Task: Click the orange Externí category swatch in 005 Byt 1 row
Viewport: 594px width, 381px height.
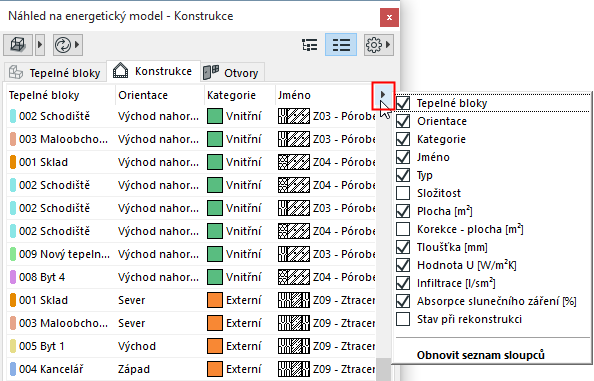Action: coord(215,346)
